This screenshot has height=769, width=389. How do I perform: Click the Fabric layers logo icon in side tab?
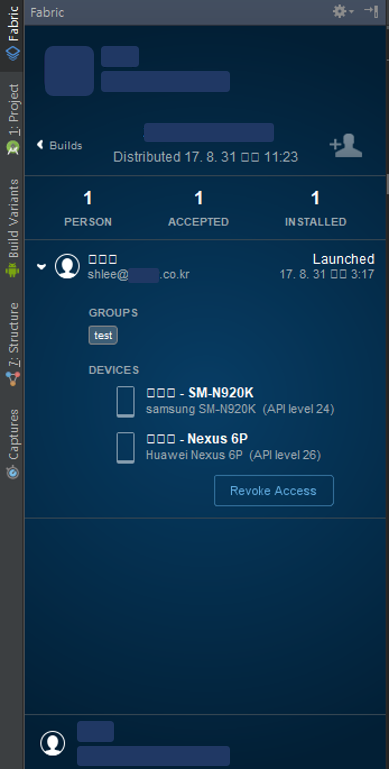pyautogui.click(x=13, y=53)
